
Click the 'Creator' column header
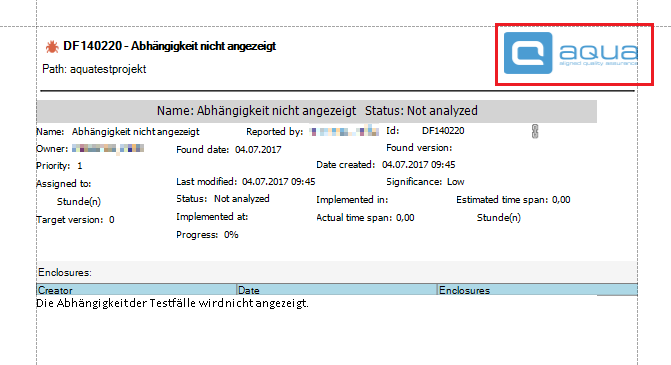coord(137,290)
